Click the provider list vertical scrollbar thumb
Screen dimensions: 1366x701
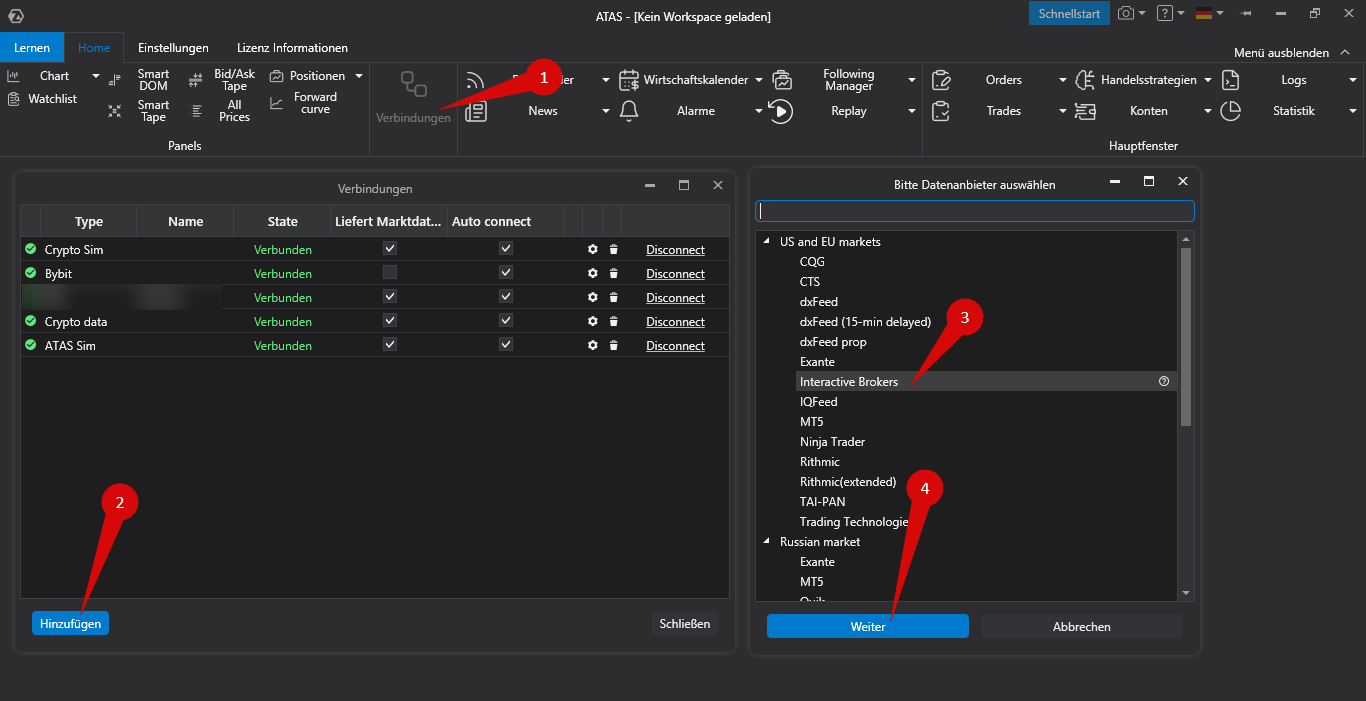(x=1186, y=337)
